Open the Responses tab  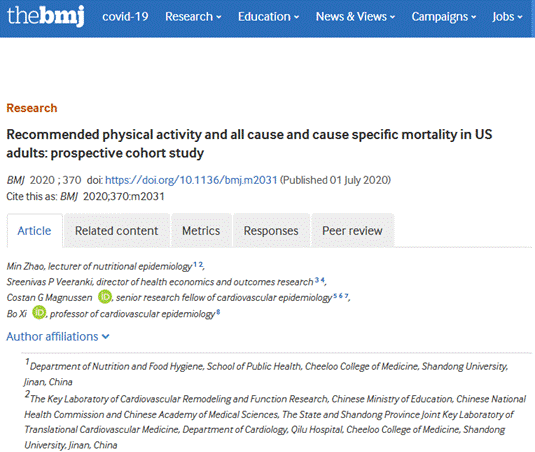point(271,231)
